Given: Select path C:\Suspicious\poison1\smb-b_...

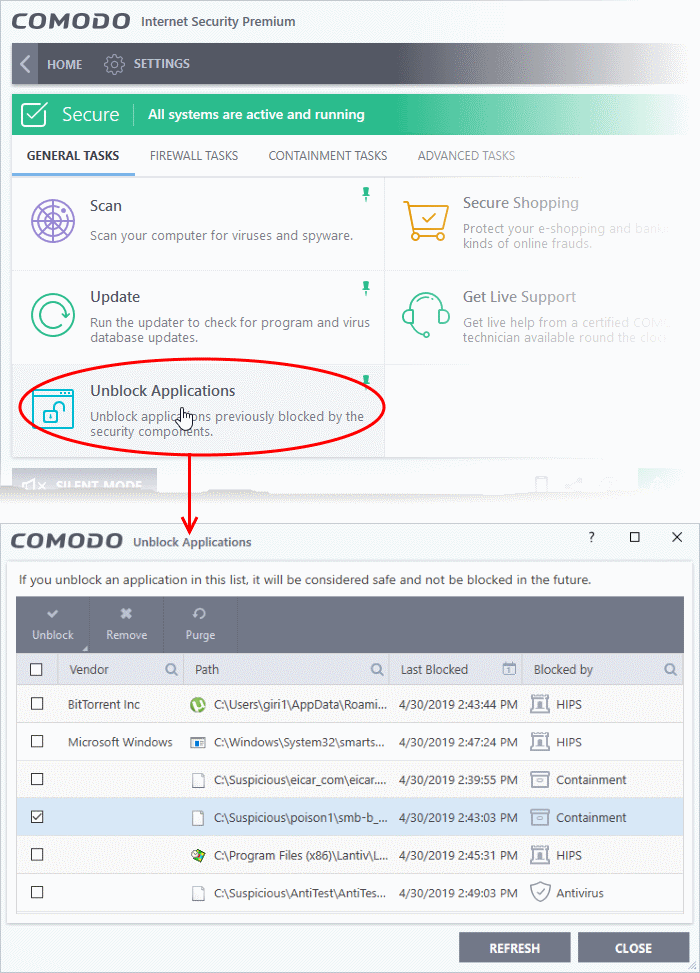Looking at the screenshot, I should [300, 818].
